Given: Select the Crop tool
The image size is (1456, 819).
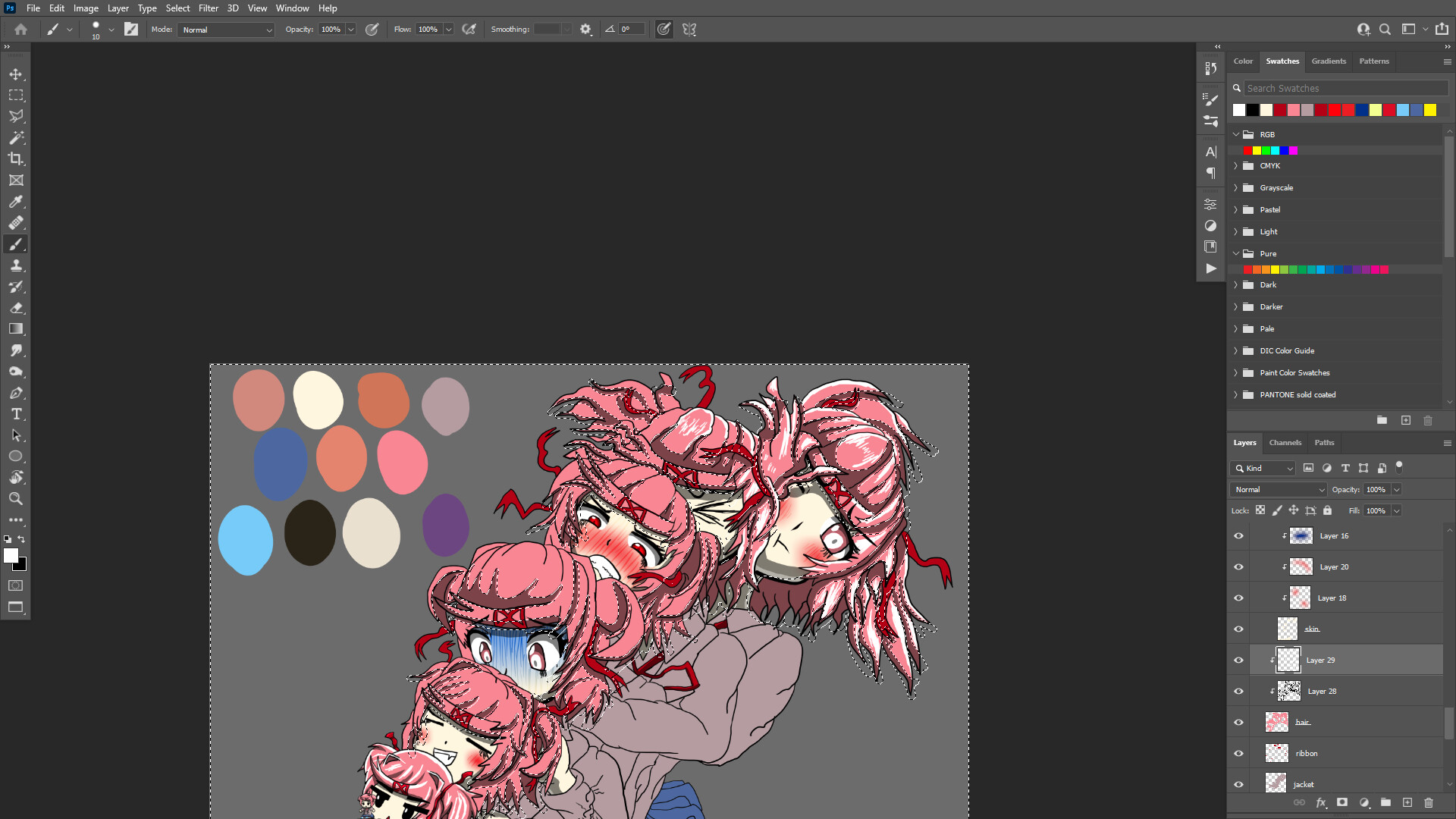Looking at the screenshot, I should tap(16, 159).
